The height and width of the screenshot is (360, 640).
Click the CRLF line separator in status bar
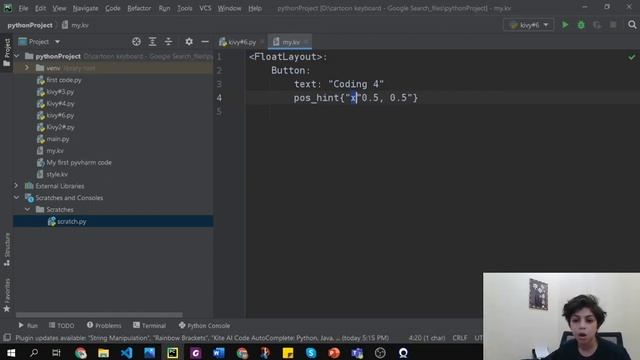pos(460,338)
